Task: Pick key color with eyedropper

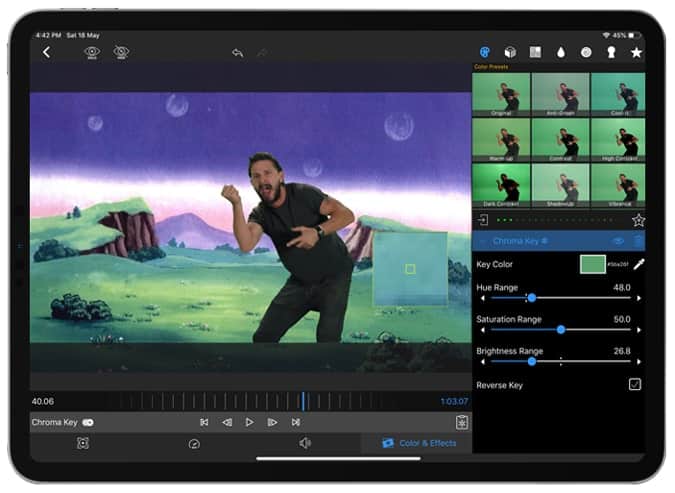Action: [639, 264]
